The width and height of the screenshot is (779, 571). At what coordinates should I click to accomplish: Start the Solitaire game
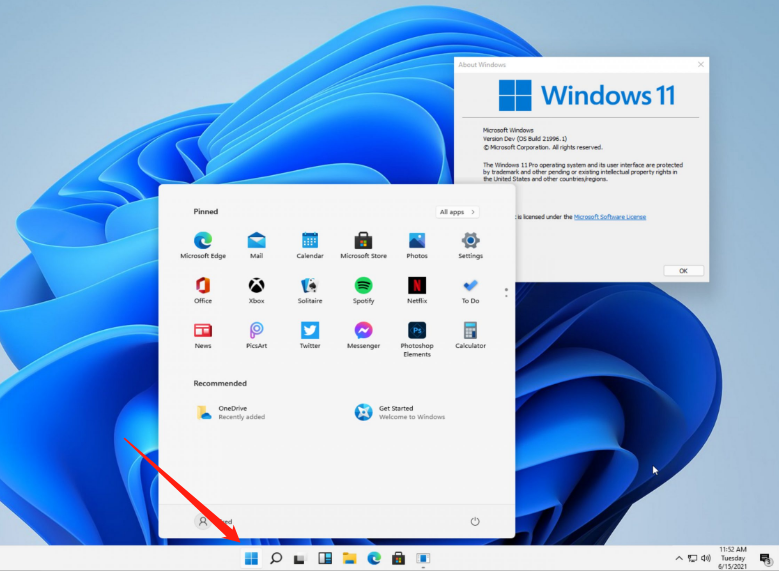coord(310,290)
